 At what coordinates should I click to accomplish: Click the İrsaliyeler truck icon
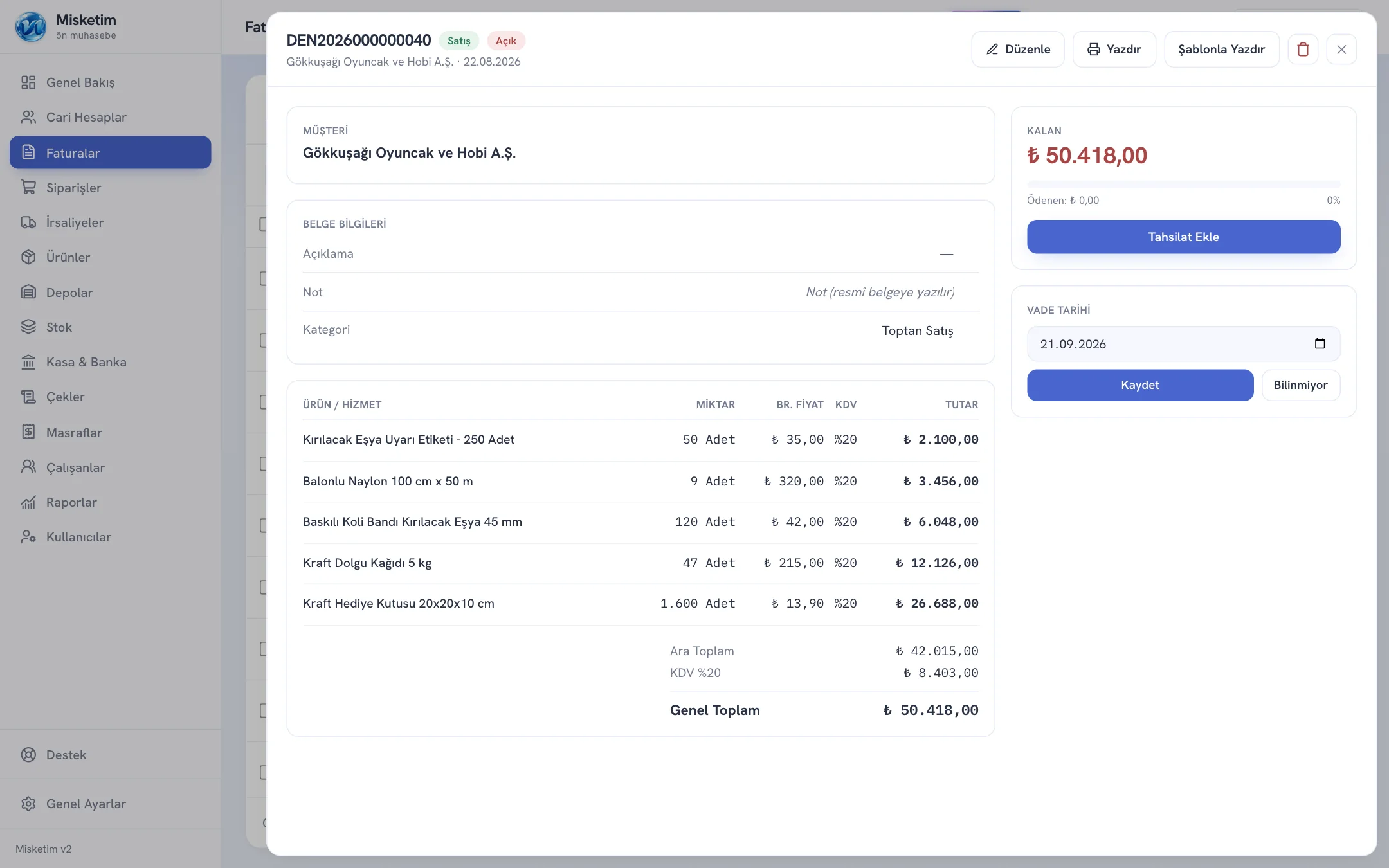(28, 222)
